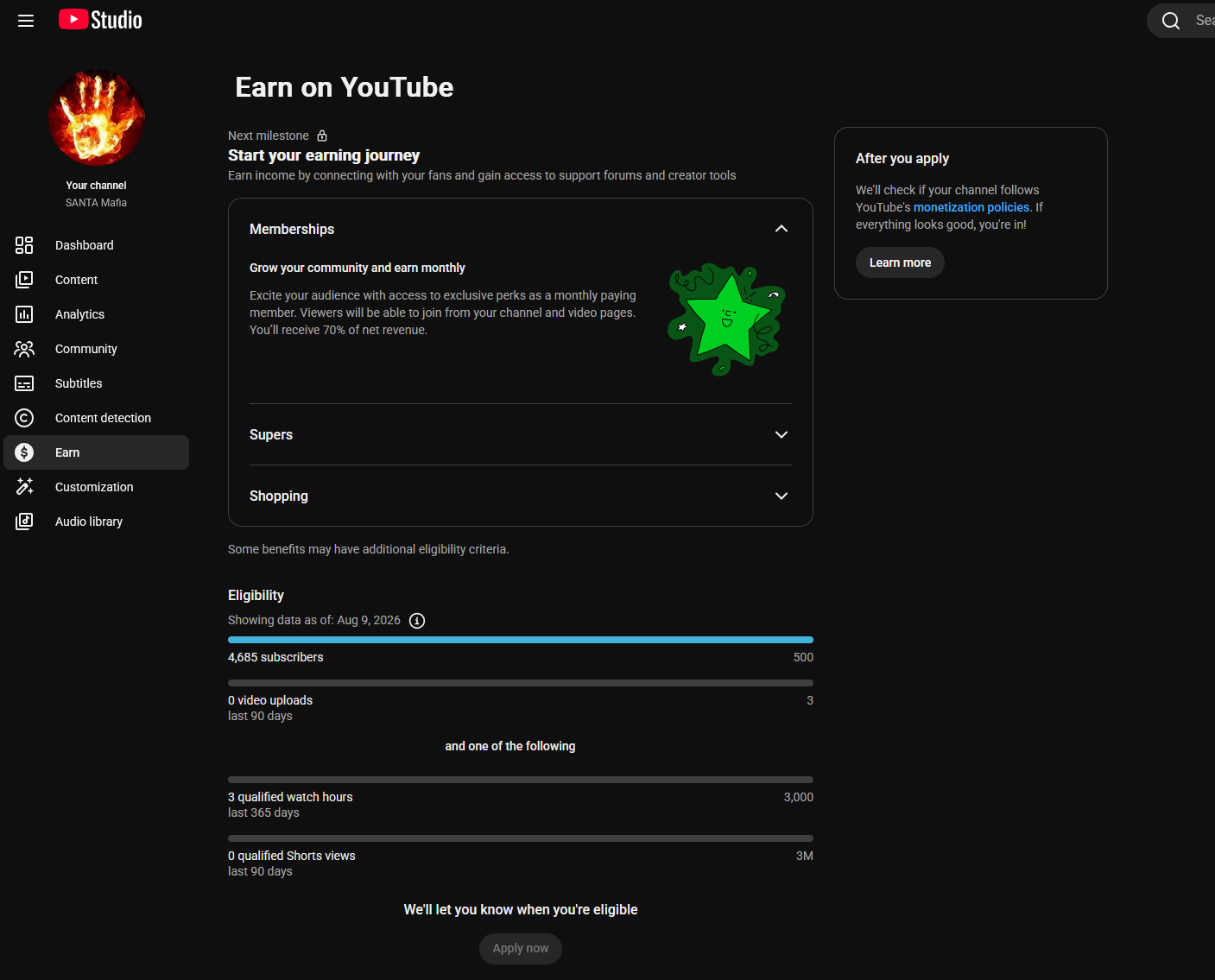Open the Customization page
The height and width of the screenshot is (980, 1215).
[97, 487]
